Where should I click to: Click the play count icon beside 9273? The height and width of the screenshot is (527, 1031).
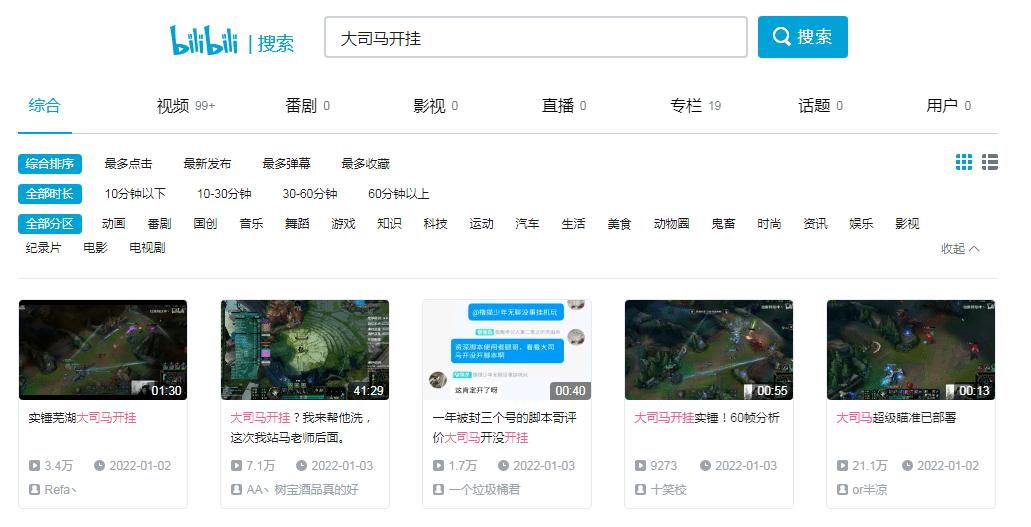[x=640, y=466]
